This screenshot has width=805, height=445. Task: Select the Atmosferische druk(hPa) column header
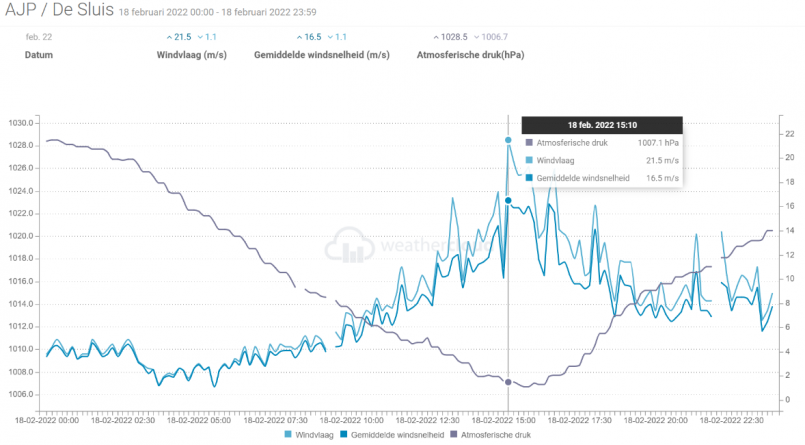click(470, 56)
